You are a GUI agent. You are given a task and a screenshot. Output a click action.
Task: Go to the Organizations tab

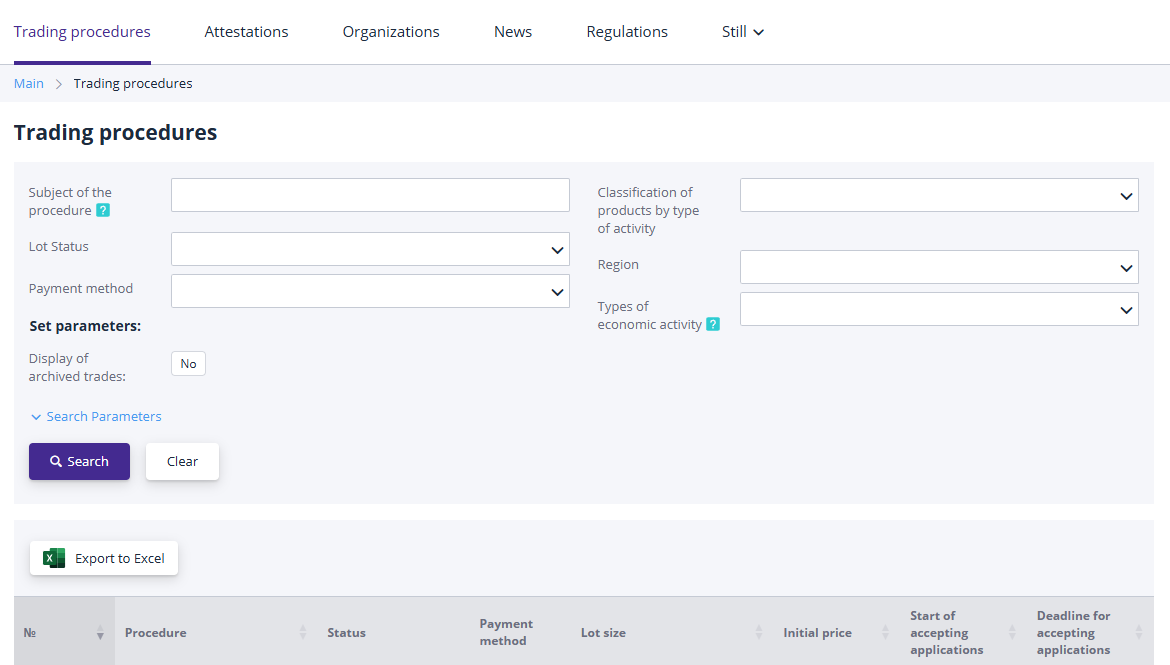tap(391, 32)
